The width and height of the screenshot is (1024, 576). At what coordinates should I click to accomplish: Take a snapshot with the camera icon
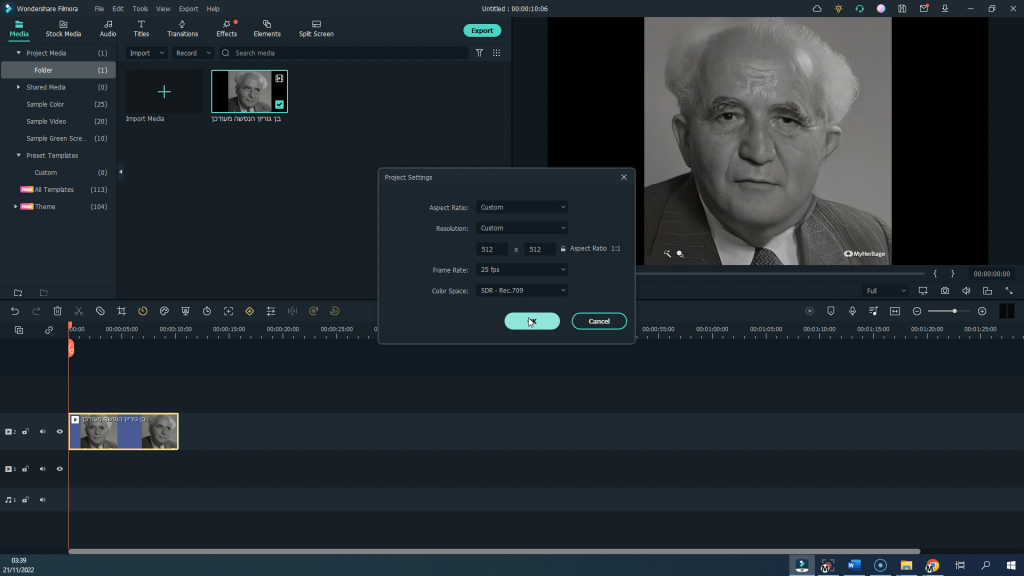pyautogui.click(x=945, y=291)
